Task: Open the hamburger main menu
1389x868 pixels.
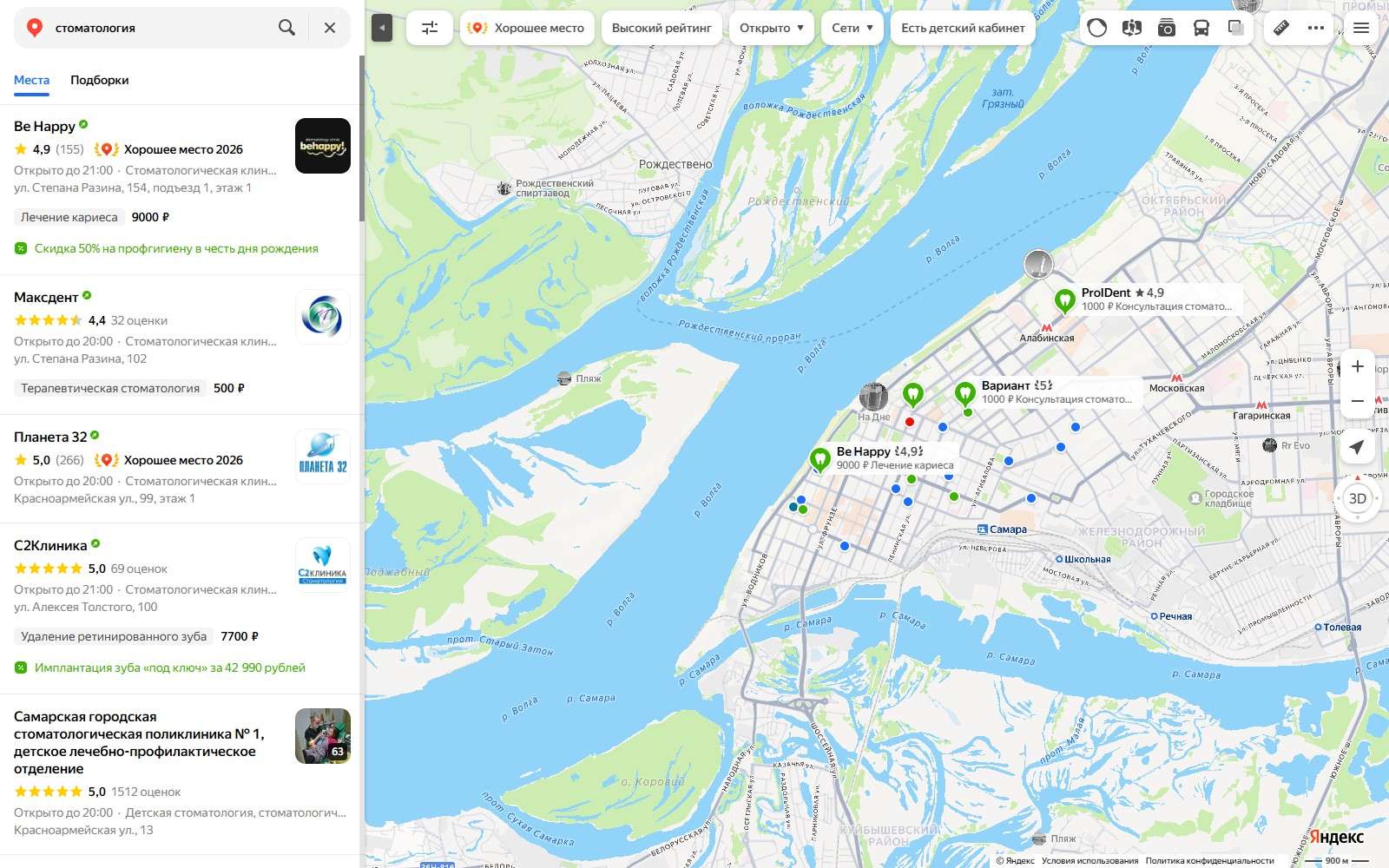Action: [x=1361, y=28]
